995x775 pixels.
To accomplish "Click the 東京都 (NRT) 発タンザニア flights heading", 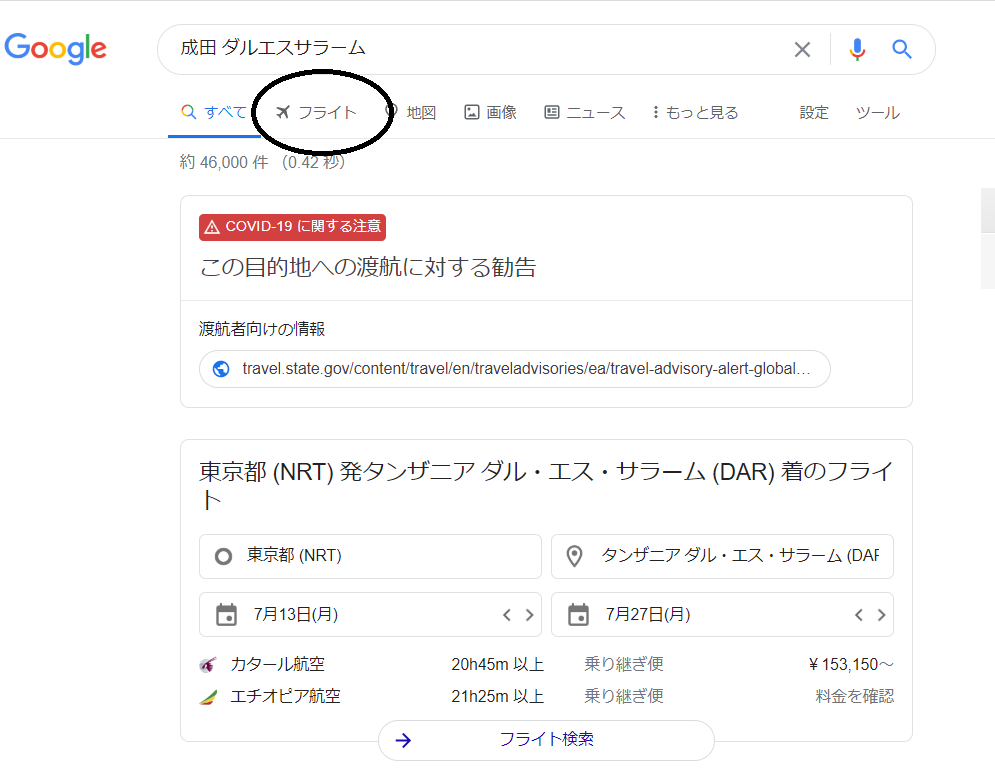I will tap(546, 486).
